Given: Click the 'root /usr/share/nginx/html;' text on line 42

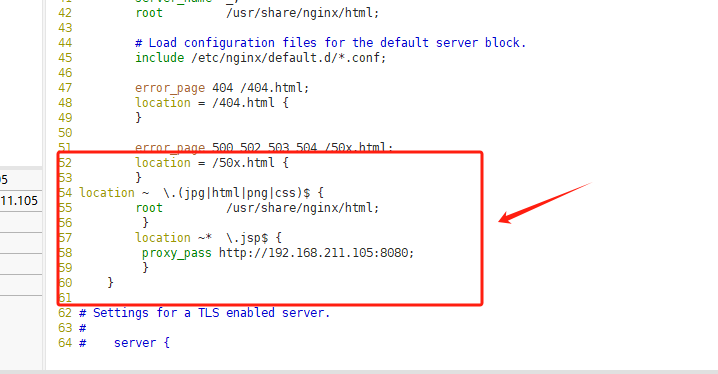Looking at the screenshot, I should click(257, 13).
